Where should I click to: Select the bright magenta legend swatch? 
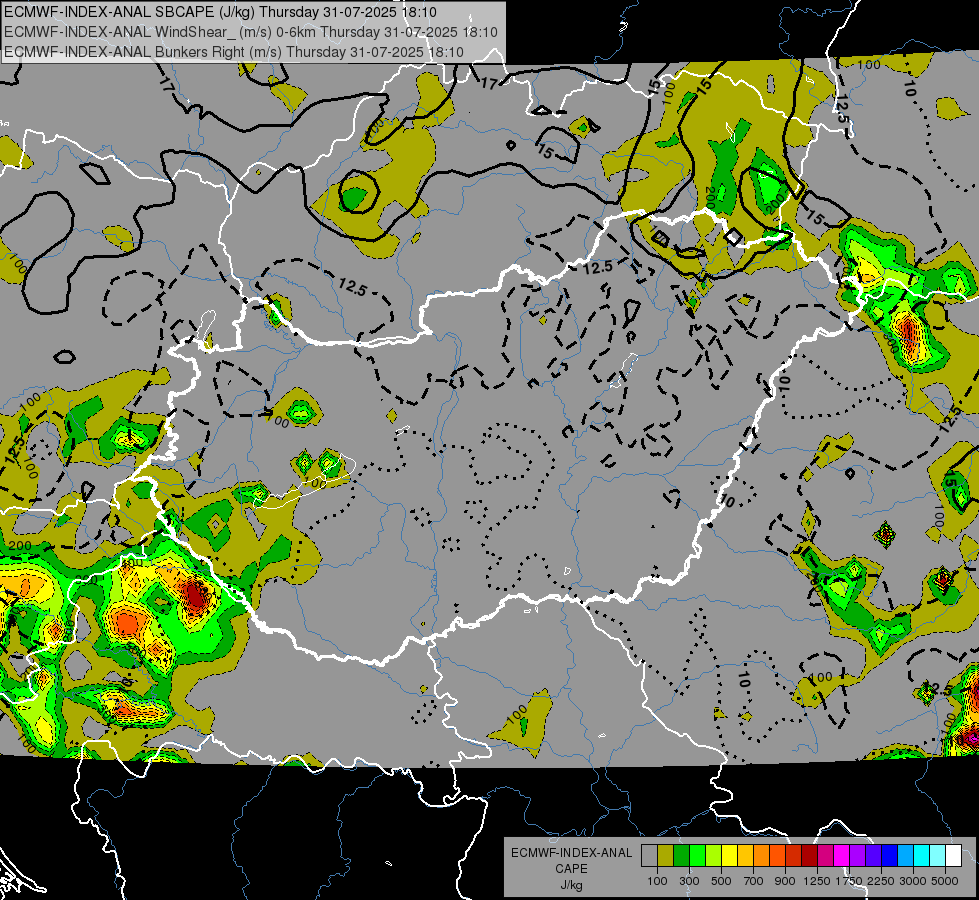[x=841, y=856]
